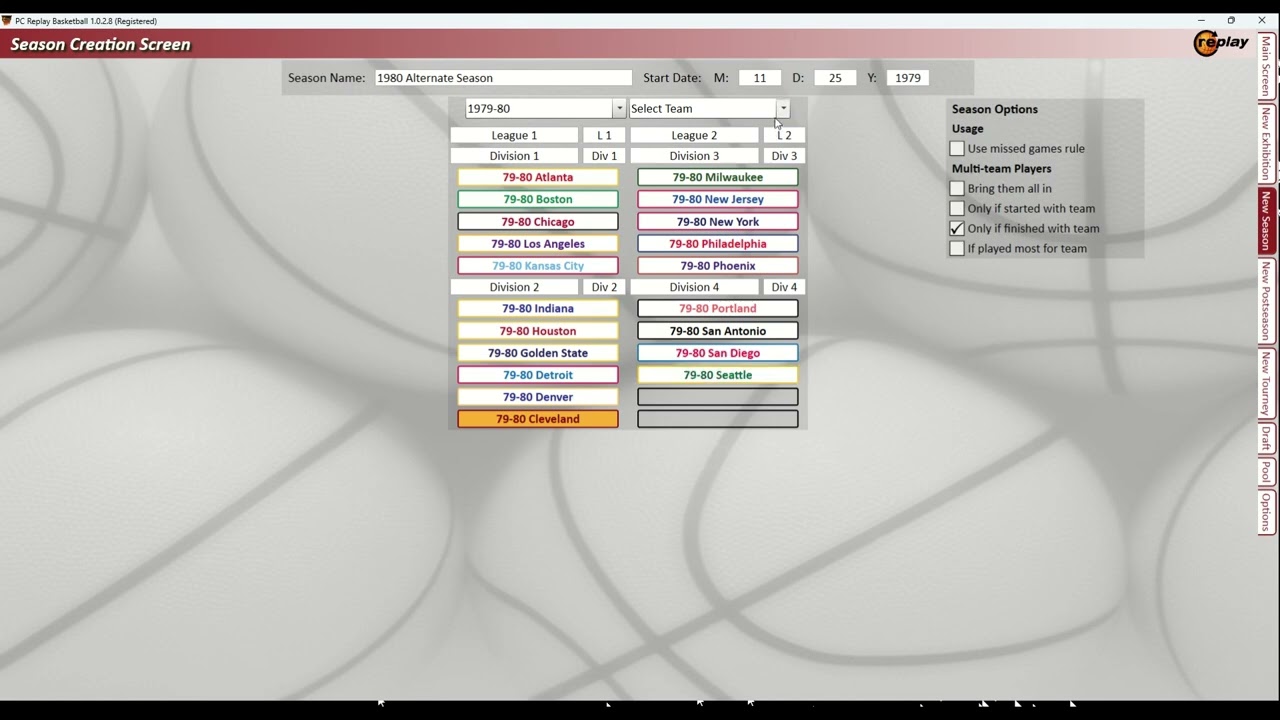
Task: Edit the Div 1 abbreviation field
Action: pos(604,155)
